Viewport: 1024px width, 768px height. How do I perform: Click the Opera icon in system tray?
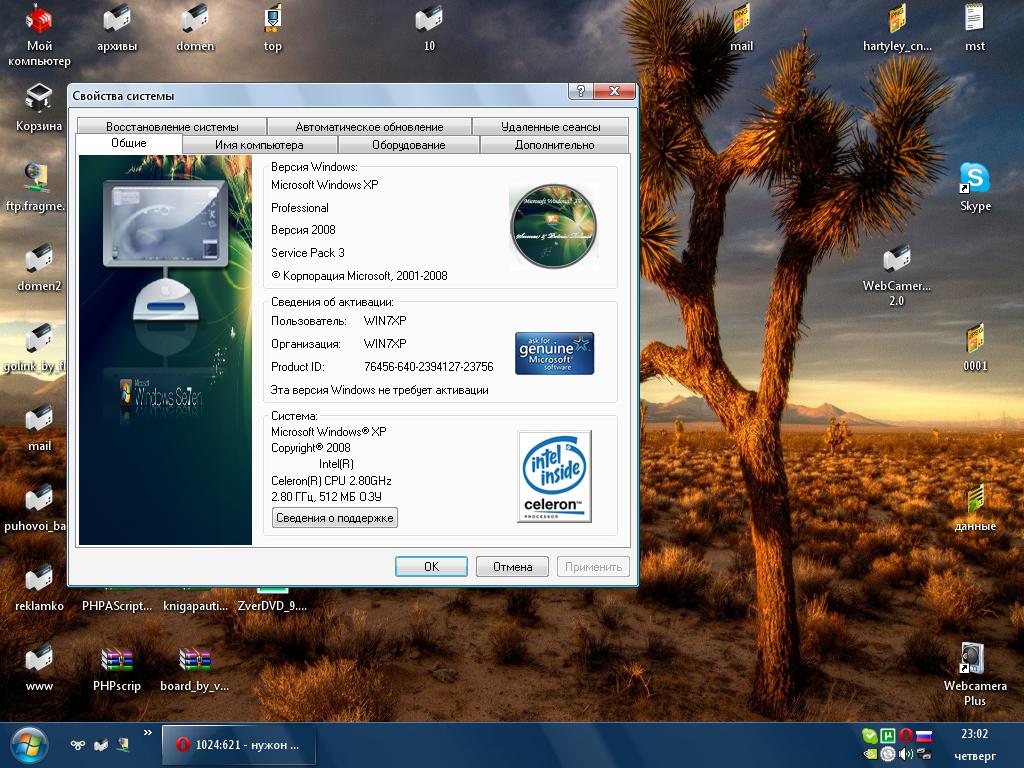(906, 736)
